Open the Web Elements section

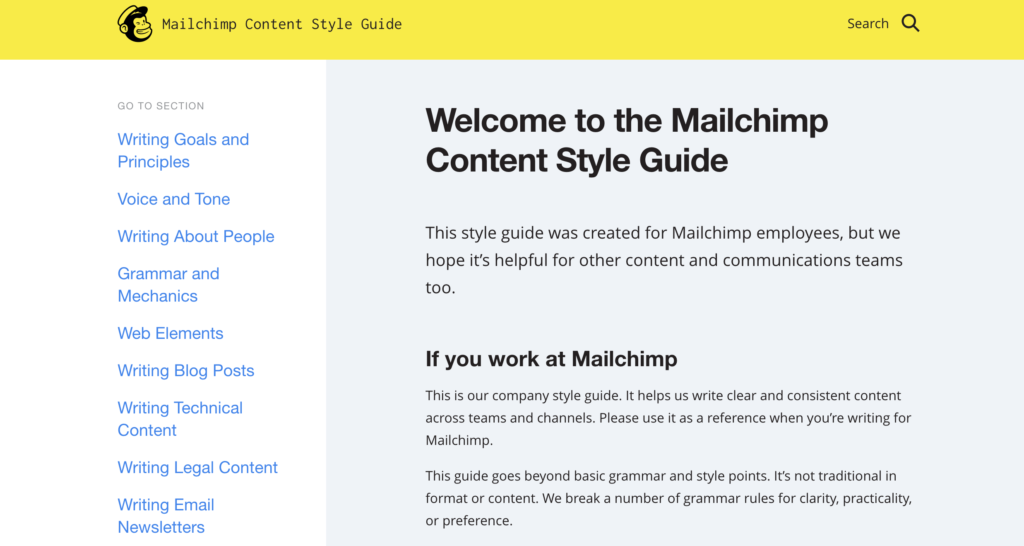tap(170, 333)
